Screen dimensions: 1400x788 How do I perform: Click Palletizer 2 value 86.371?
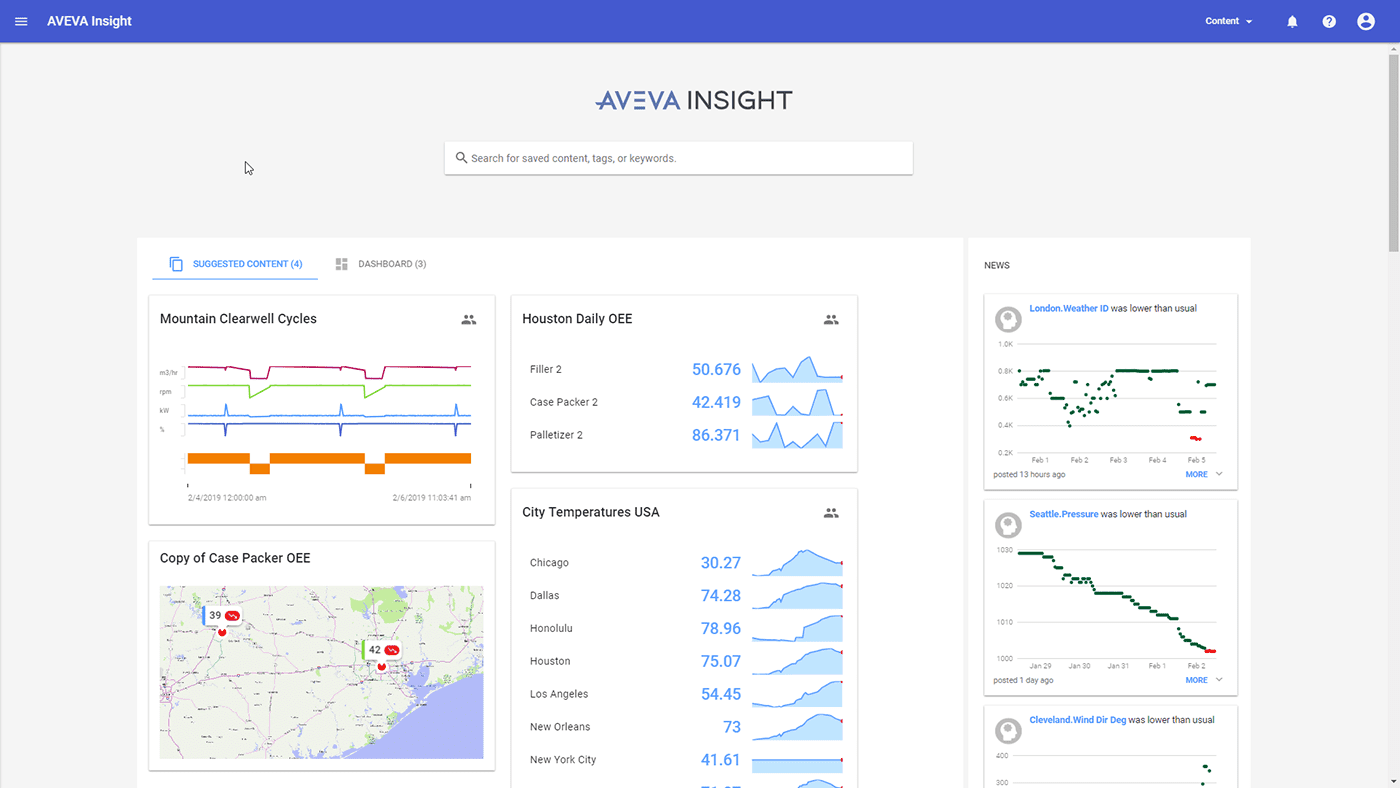point(716,435)
